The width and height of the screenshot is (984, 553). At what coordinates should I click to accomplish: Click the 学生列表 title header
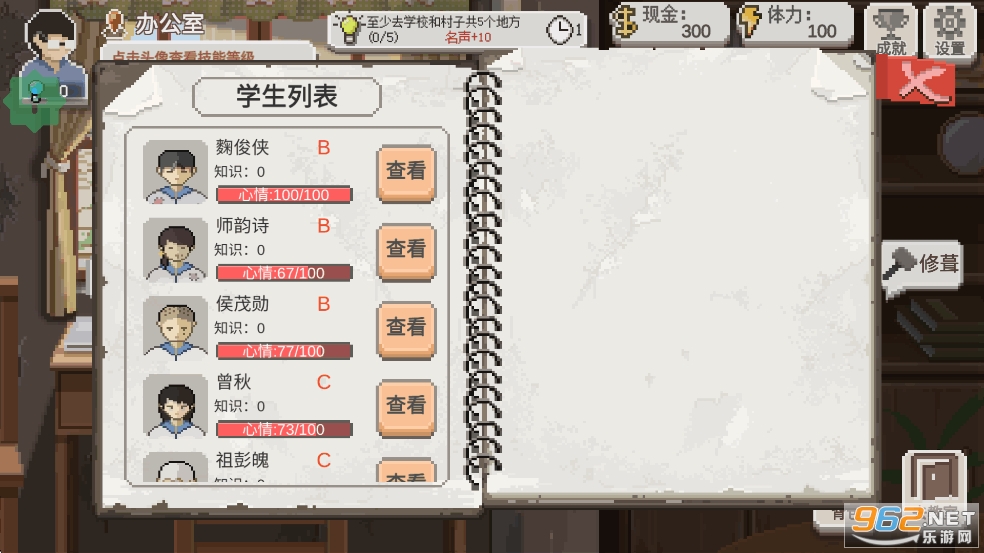[x=287, y=97]
